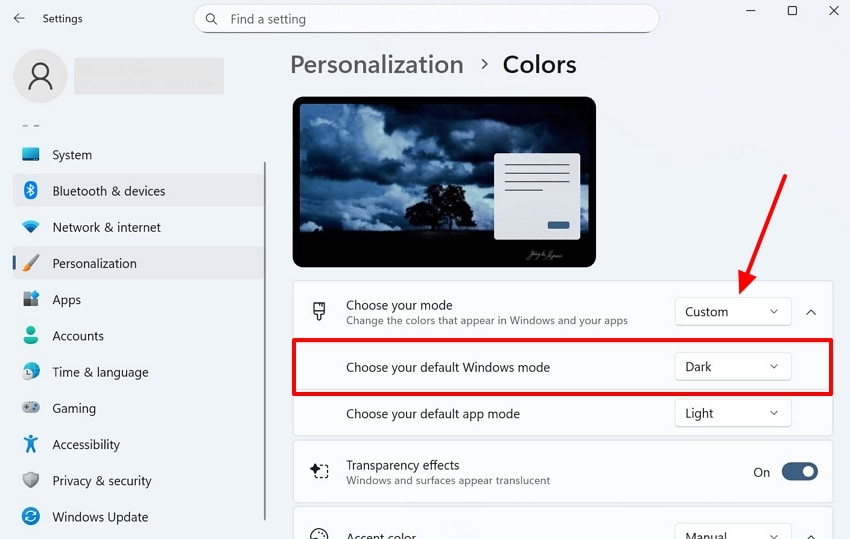
Task: Open the default app mode Light dropdown
Action: click(x=733, y=413)
